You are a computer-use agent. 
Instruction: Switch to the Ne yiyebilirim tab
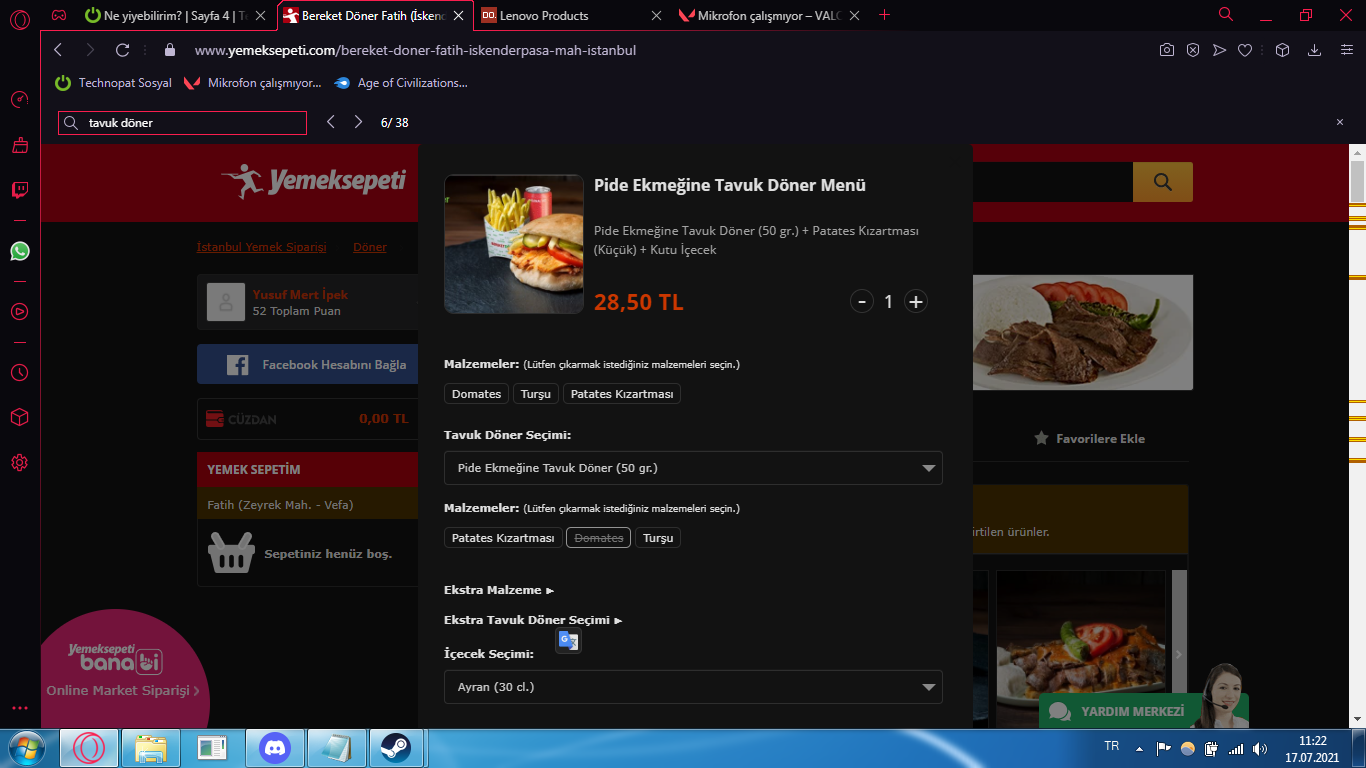(174, 15)
